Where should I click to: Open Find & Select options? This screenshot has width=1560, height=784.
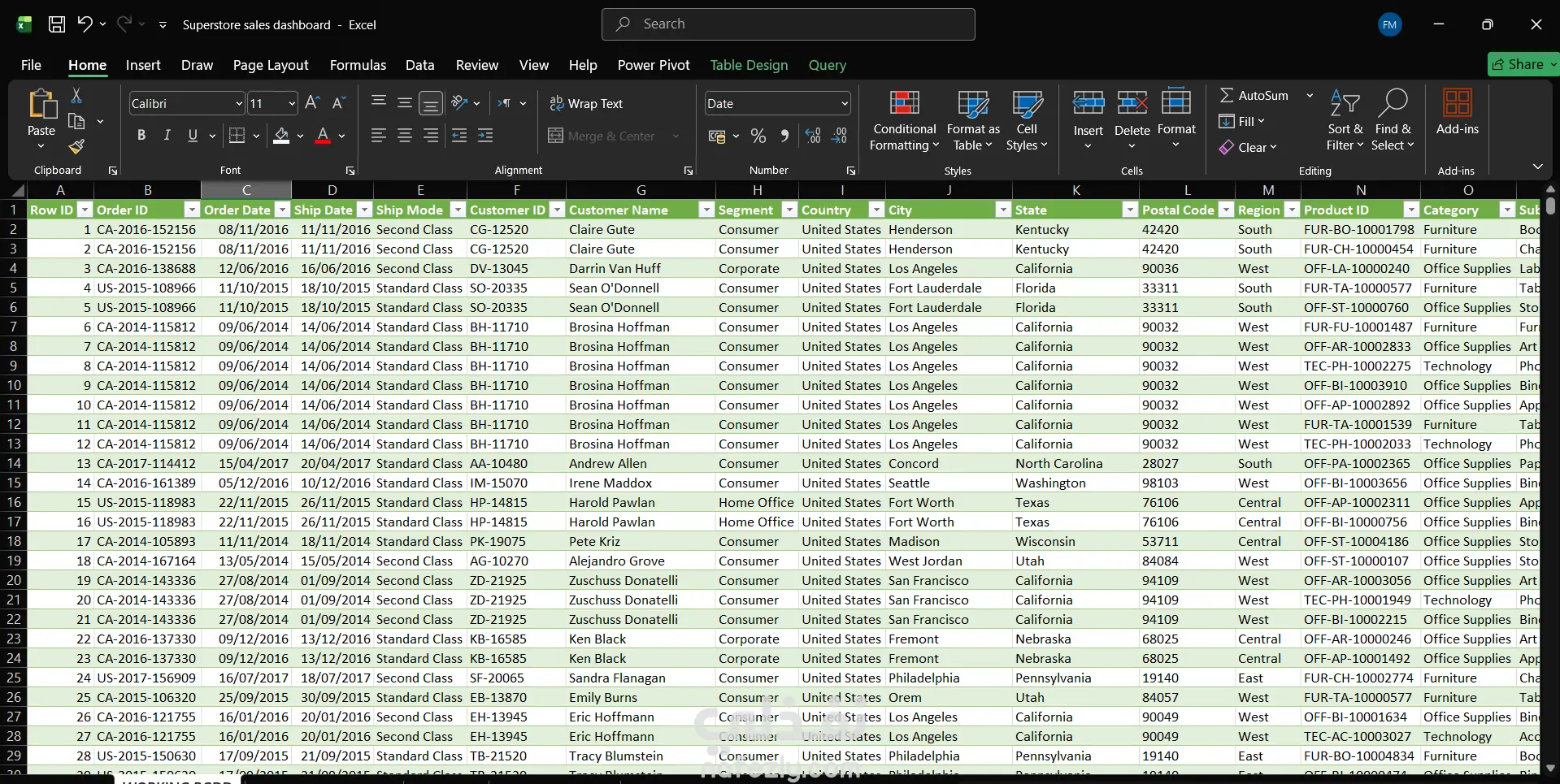click(1393, 120)
